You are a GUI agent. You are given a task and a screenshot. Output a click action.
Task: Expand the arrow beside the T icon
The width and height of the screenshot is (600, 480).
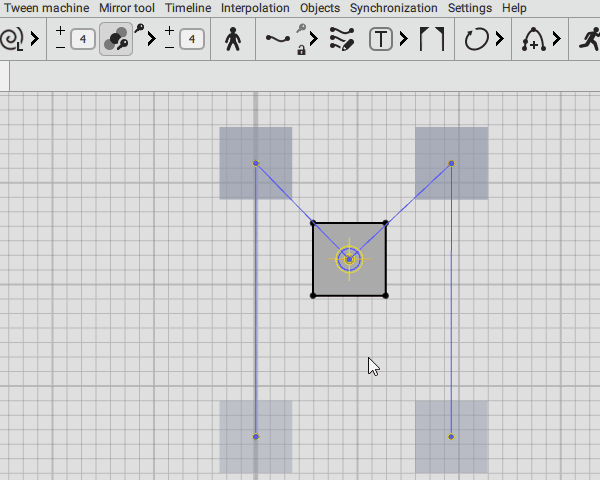coord(403,40)
